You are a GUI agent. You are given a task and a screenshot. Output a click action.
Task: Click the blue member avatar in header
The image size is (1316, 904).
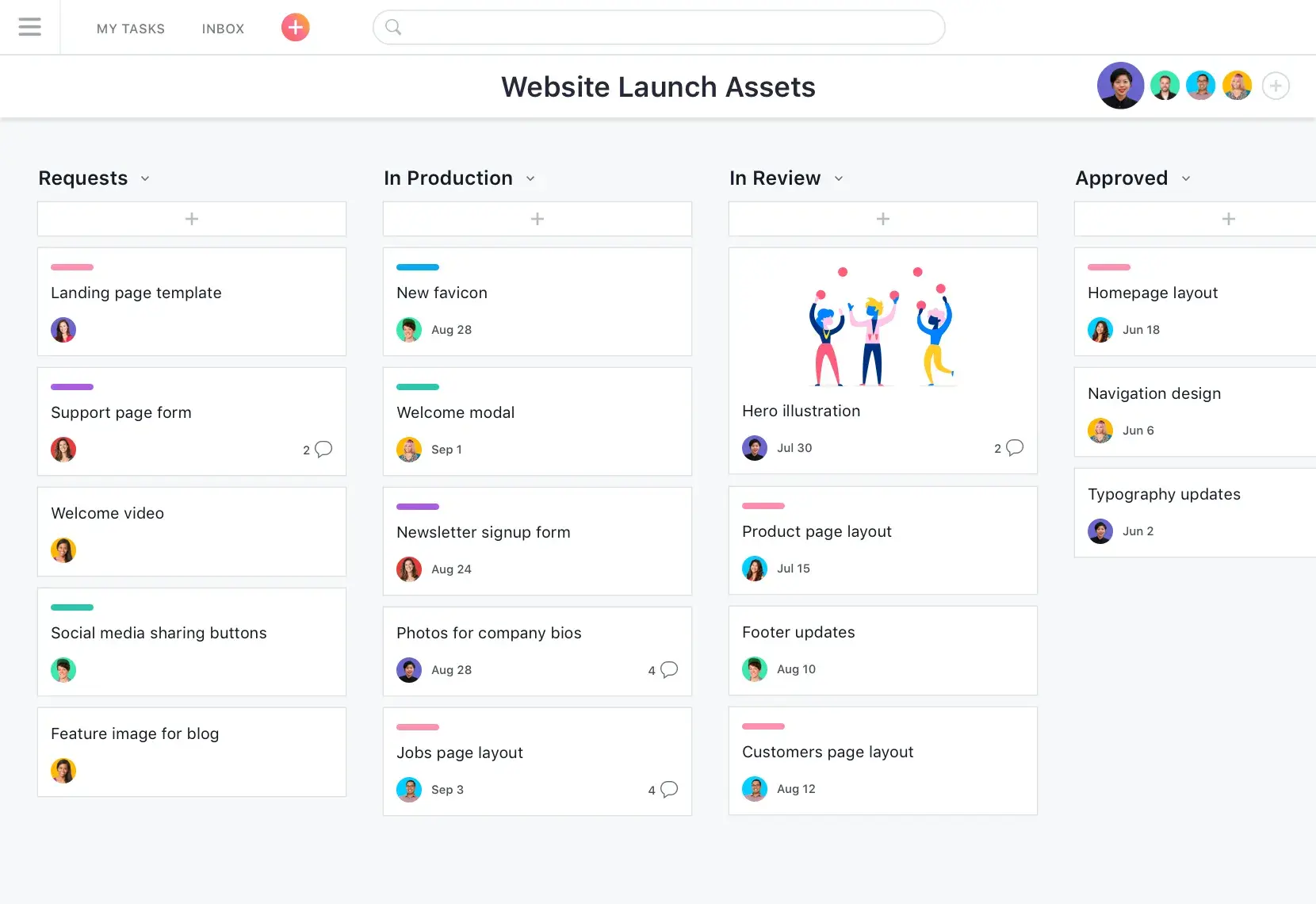click(x=1201, y=86)
